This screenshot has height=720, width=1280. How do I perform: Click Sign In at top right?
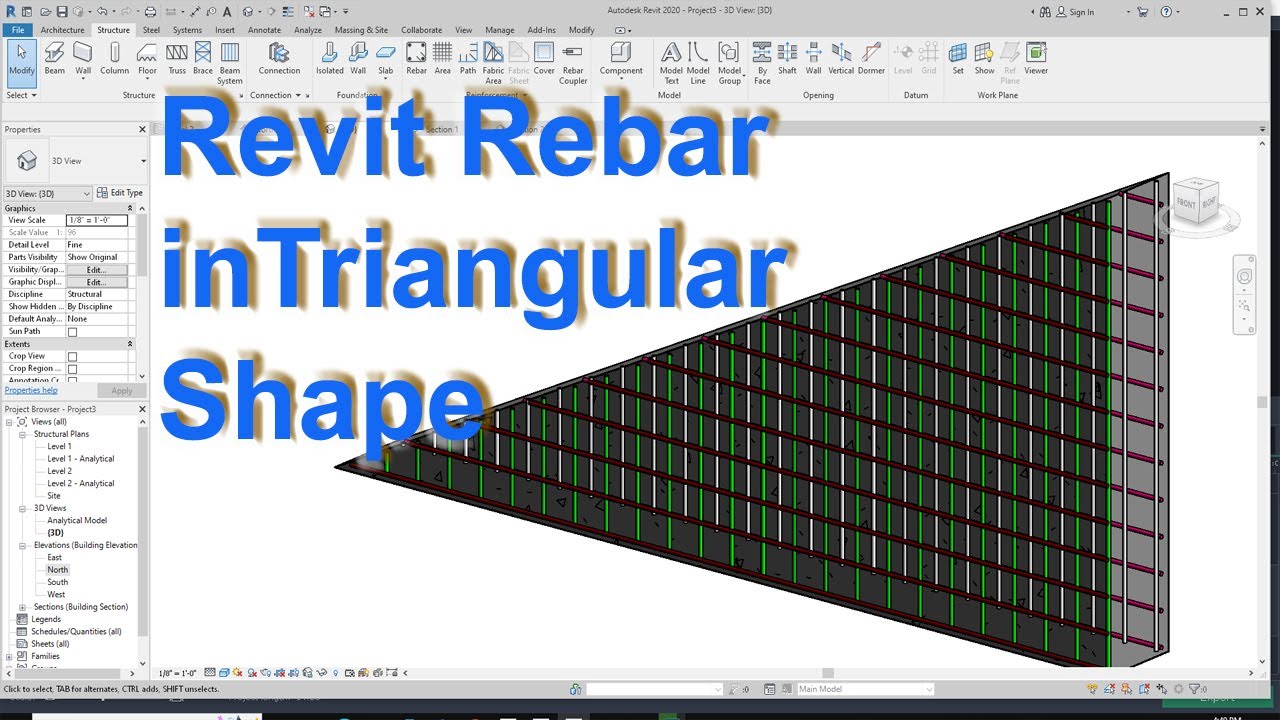click(x=1075, y=12)
